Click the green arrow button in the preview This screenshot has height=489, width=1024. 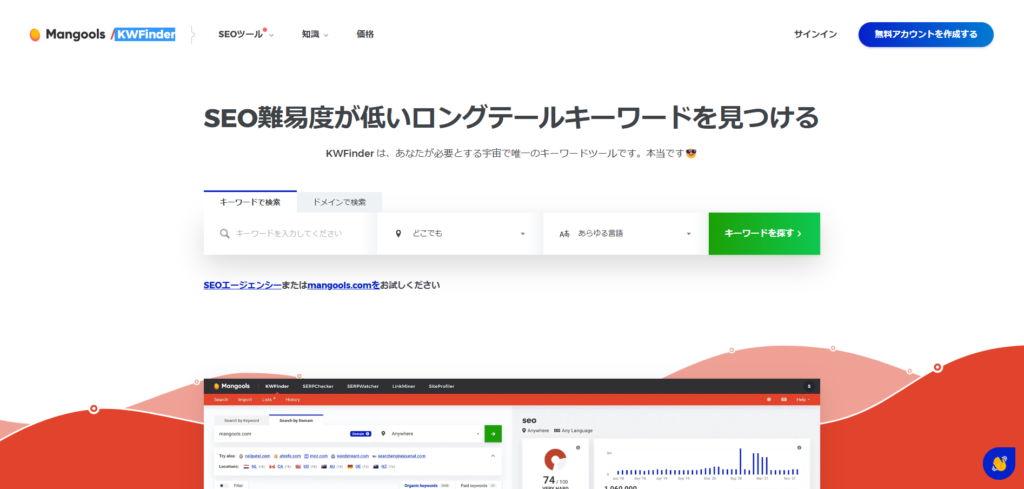point(493,434)
